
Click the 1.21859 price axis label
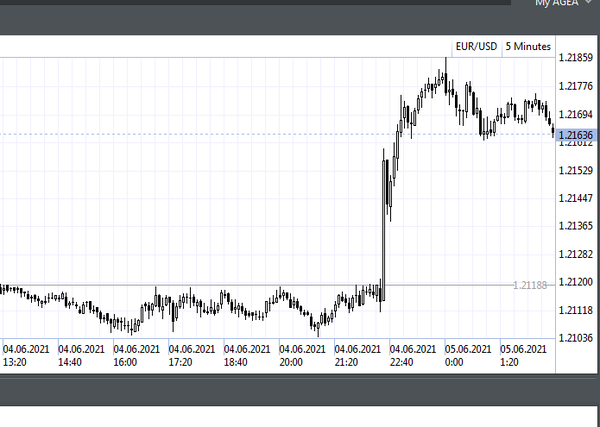(x=577, y=59)
